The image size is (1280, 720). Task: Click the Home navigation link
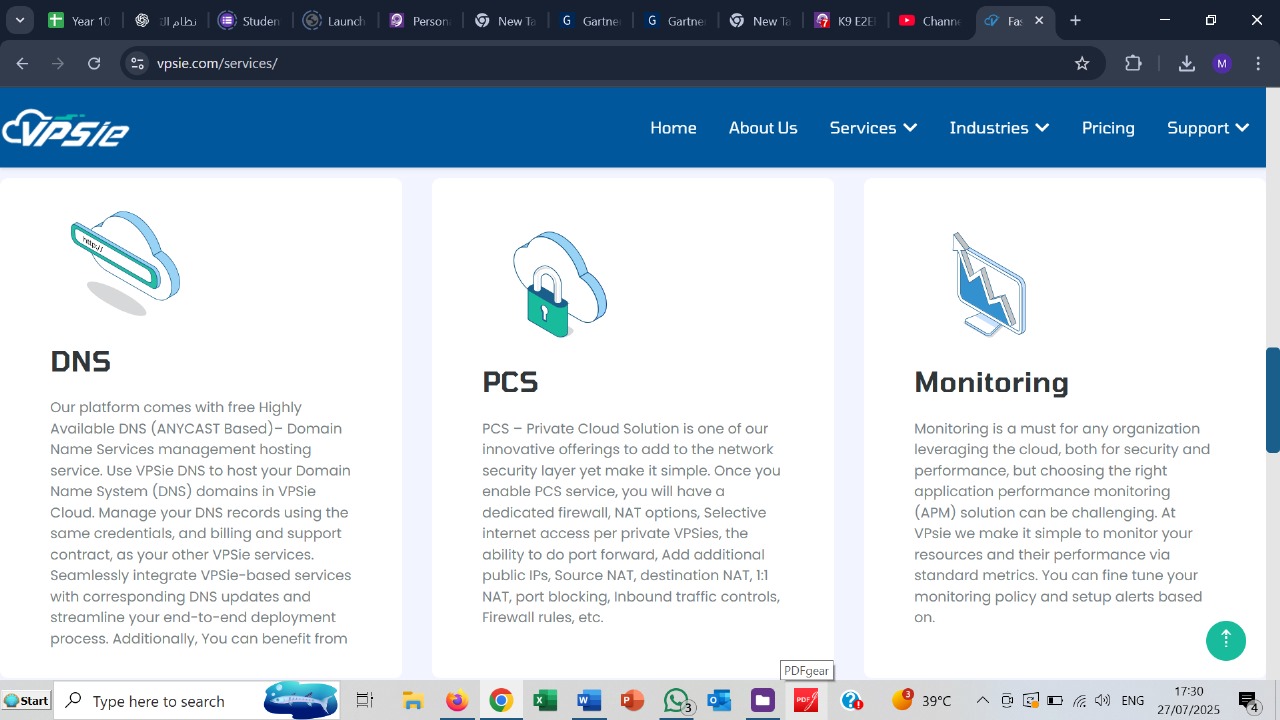click(x=673, y=127)
